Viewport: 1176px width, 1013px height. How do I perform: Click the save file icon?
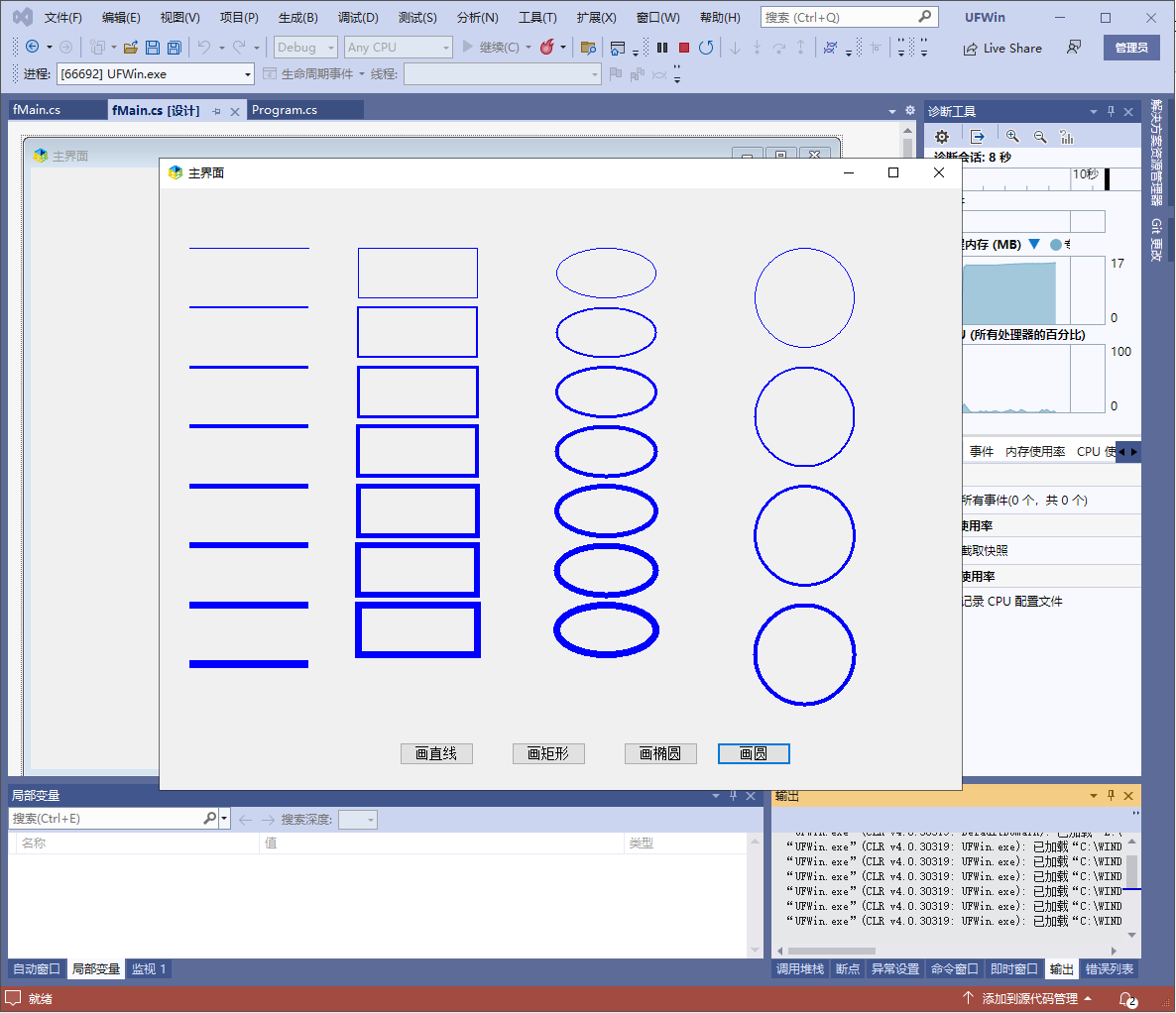click(153, 48)
